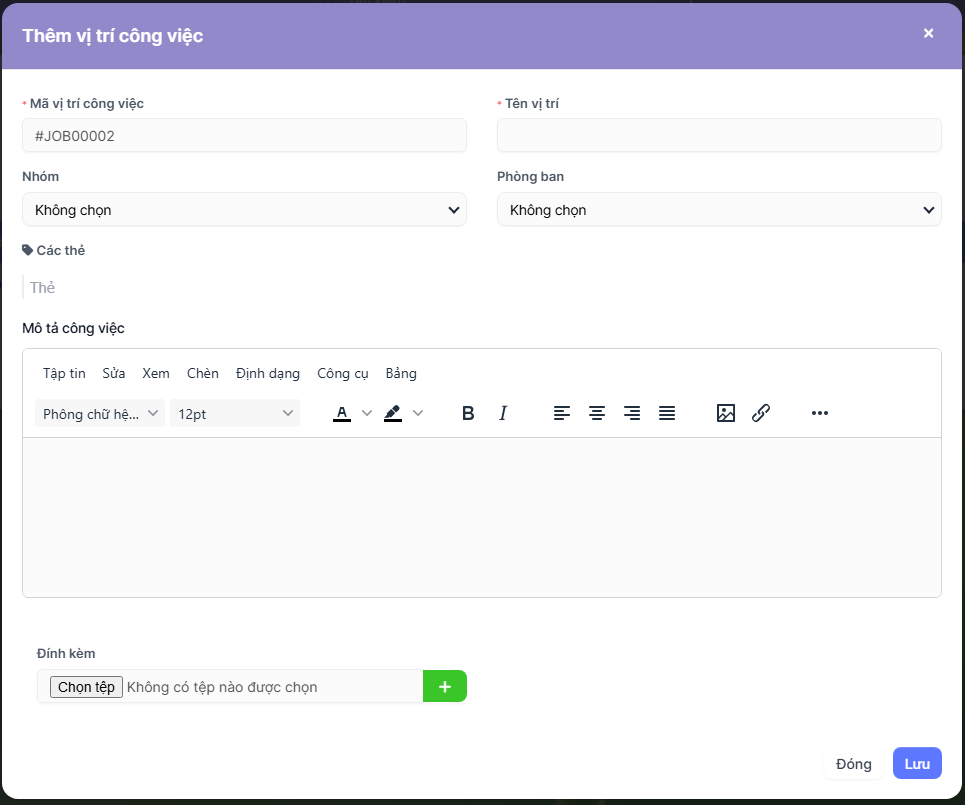Align text right in job description
Screen dimensions: 965x805
click(632, 413)
